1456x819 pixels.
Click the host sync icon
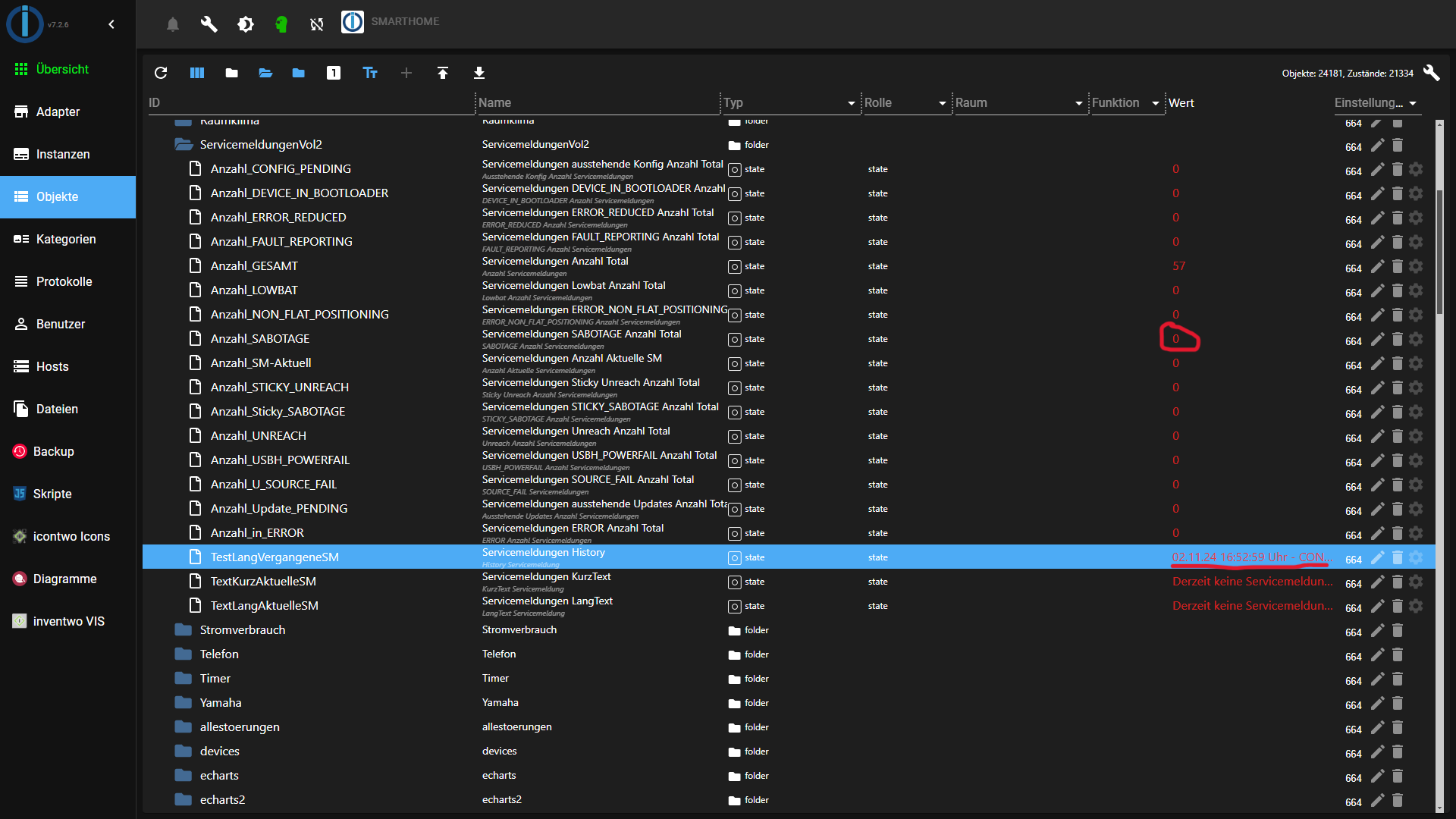tap(317, 24)
